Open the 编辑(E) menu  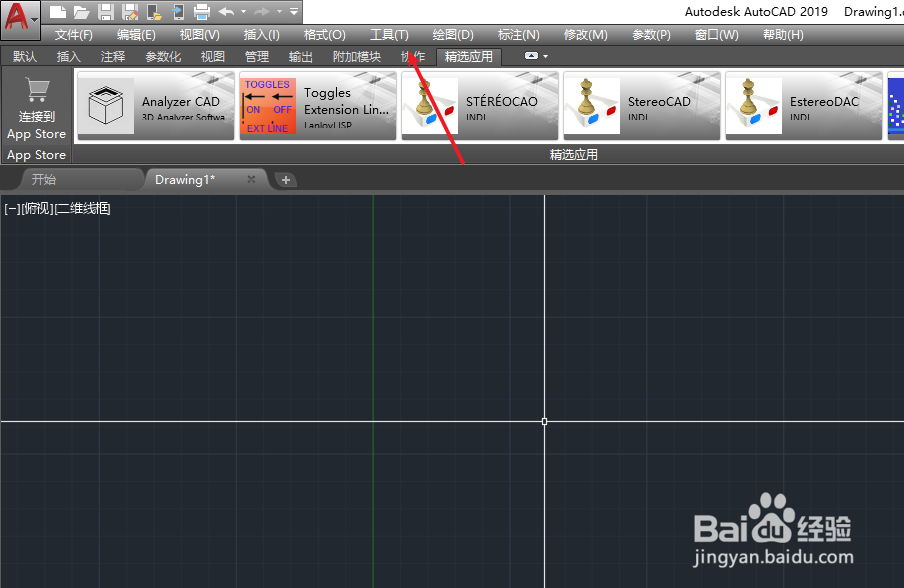click(136, 35)
